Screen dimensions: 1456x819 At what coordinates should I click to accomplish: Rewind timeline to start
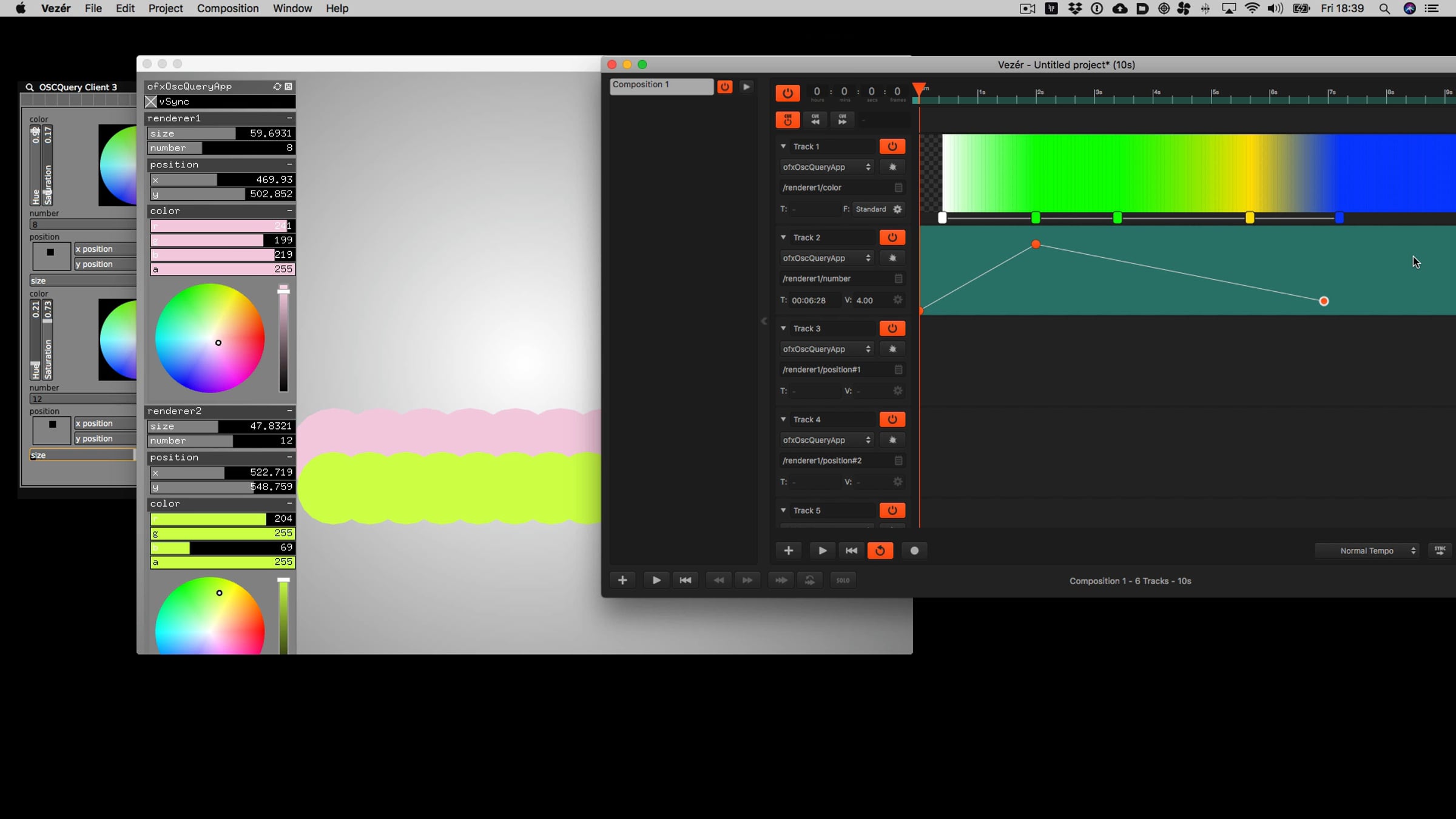[852, 550]
